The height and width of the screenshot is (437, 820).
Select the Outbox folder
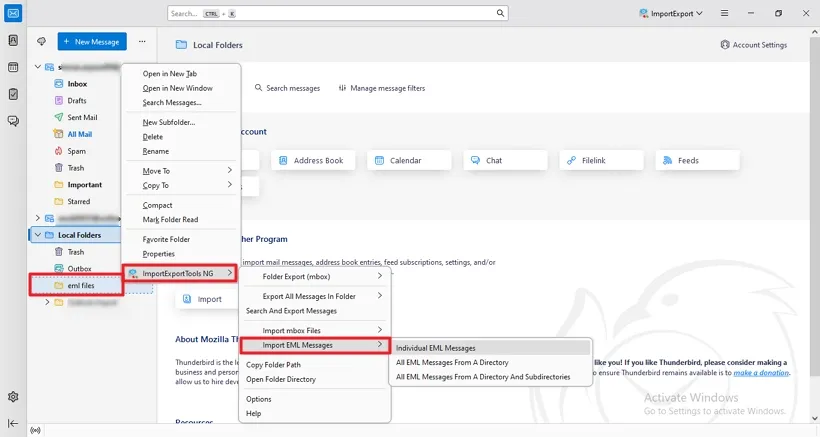pyautogui.click(x=79, y=269)
